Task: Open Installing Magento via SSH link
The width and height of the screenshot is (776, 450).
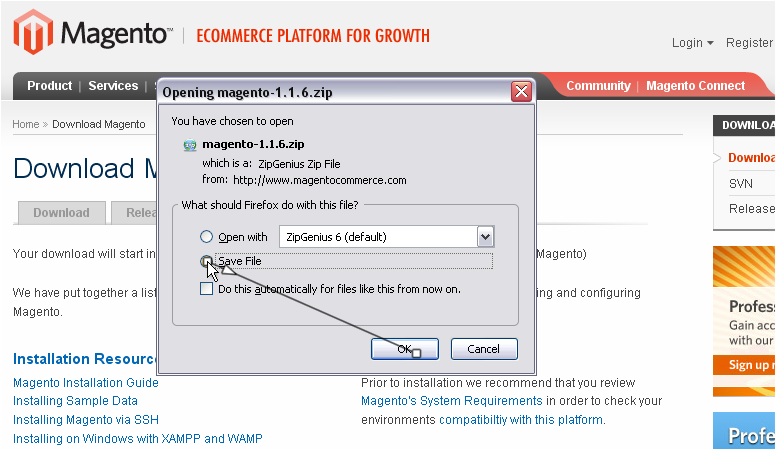Action: [85, 419]
